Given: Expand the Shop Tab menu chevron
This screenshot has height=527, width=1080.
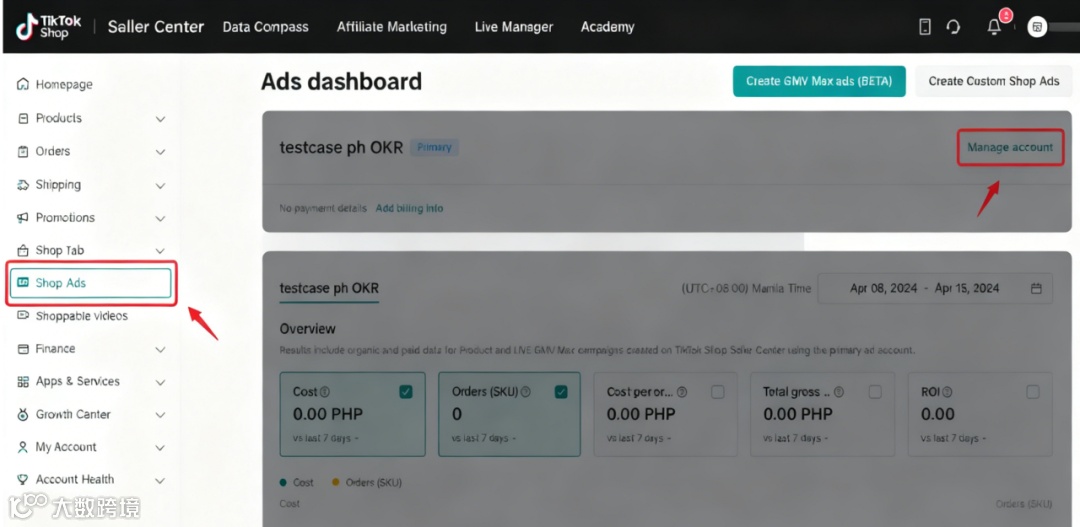Looking at the screenshot, I should [x=160, y=251].
